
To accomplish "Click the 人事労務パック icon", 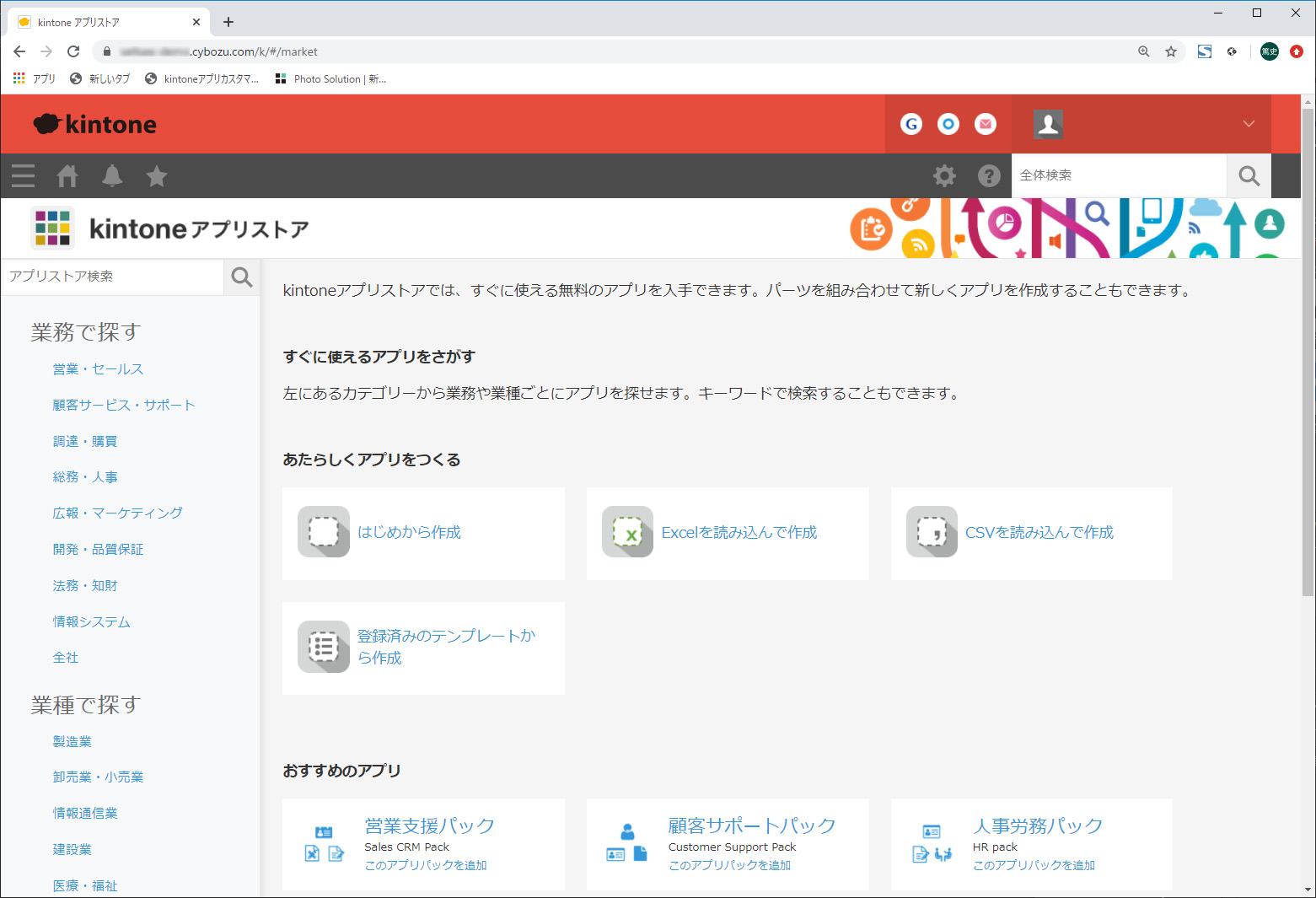I will (932, 844).
